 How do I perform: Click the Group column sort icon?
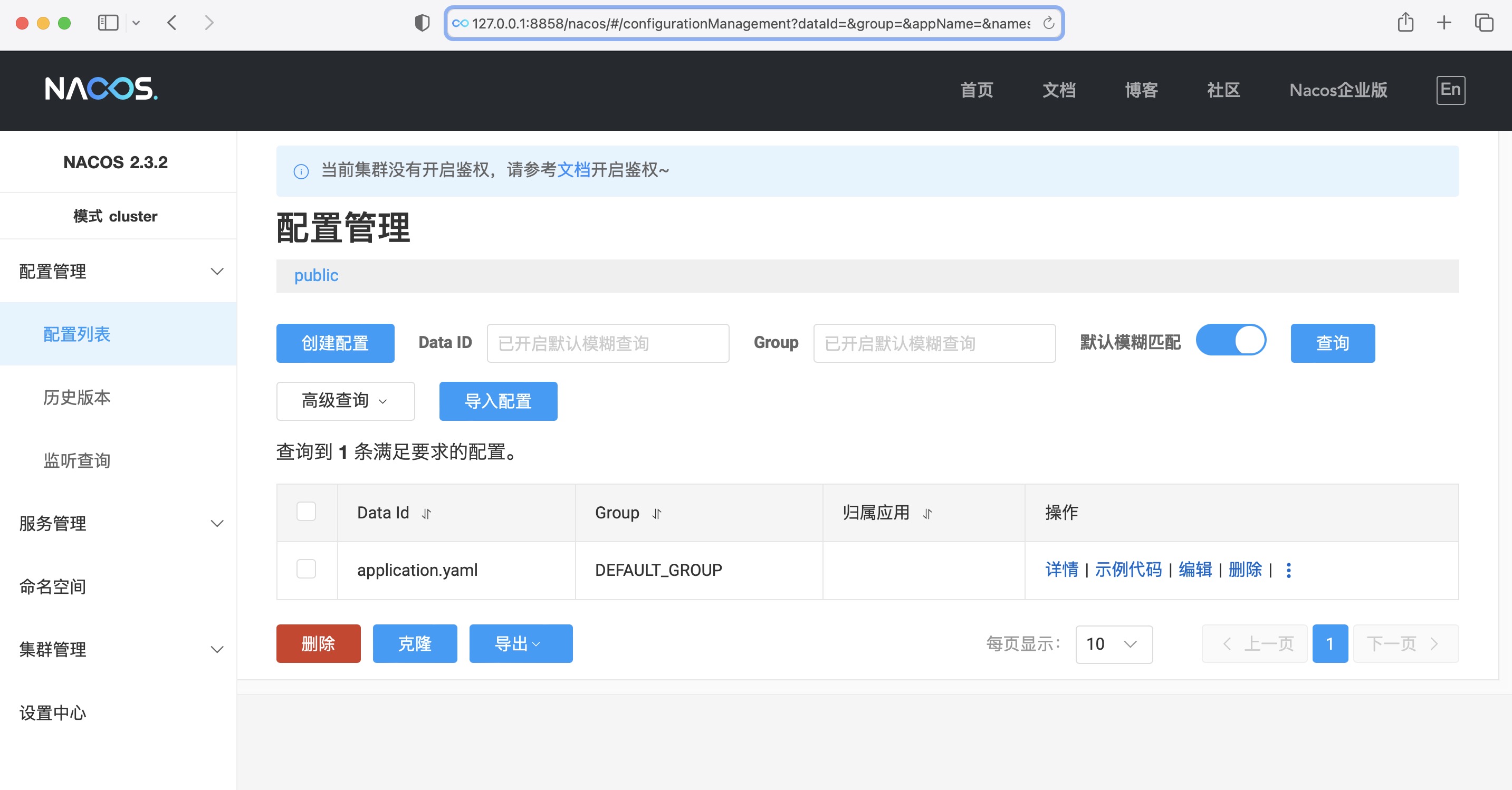click(656, 514)
